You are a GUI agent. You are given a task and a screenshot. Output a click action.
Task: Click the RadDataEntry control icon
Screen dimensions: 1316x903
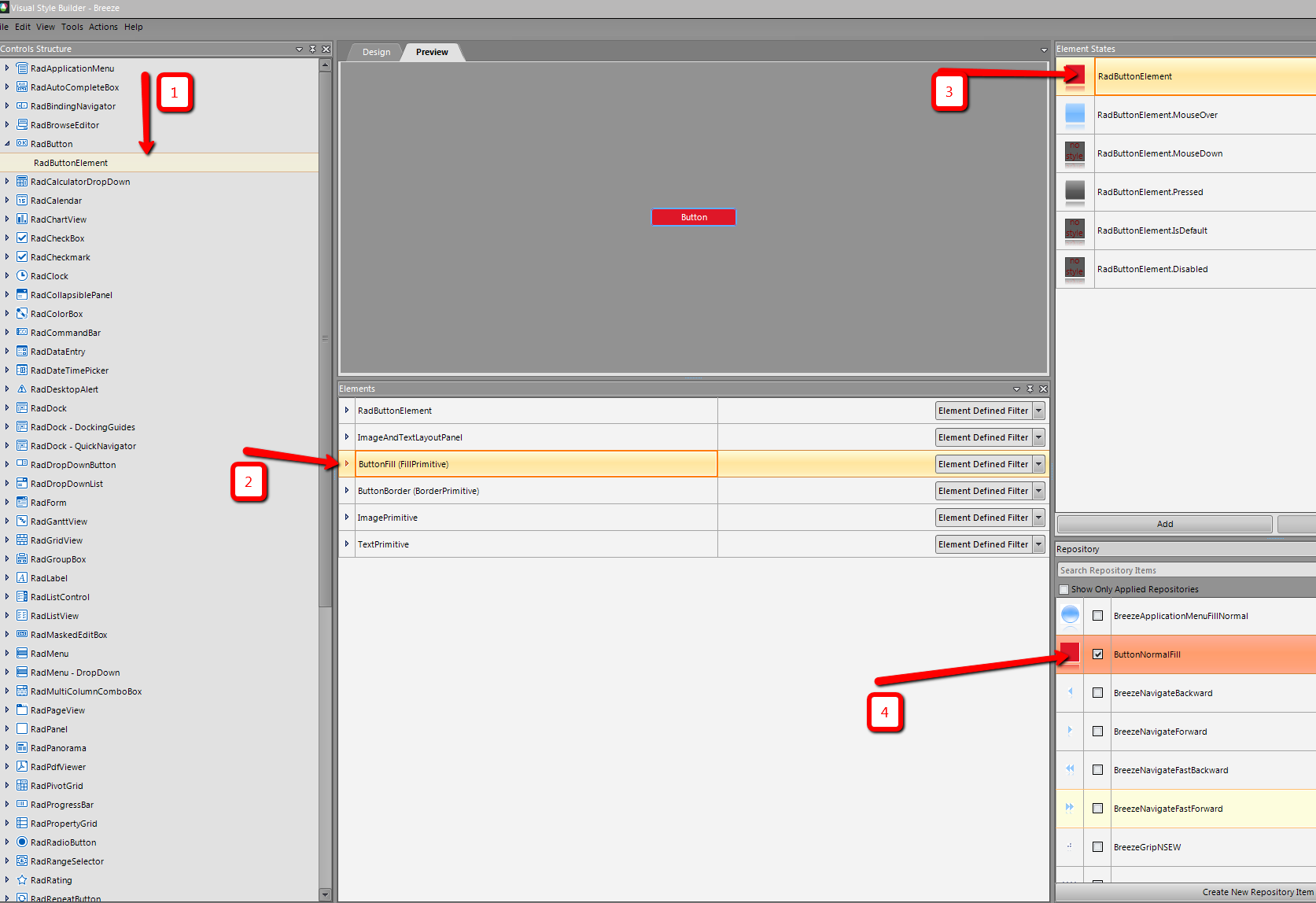(22, 352)
